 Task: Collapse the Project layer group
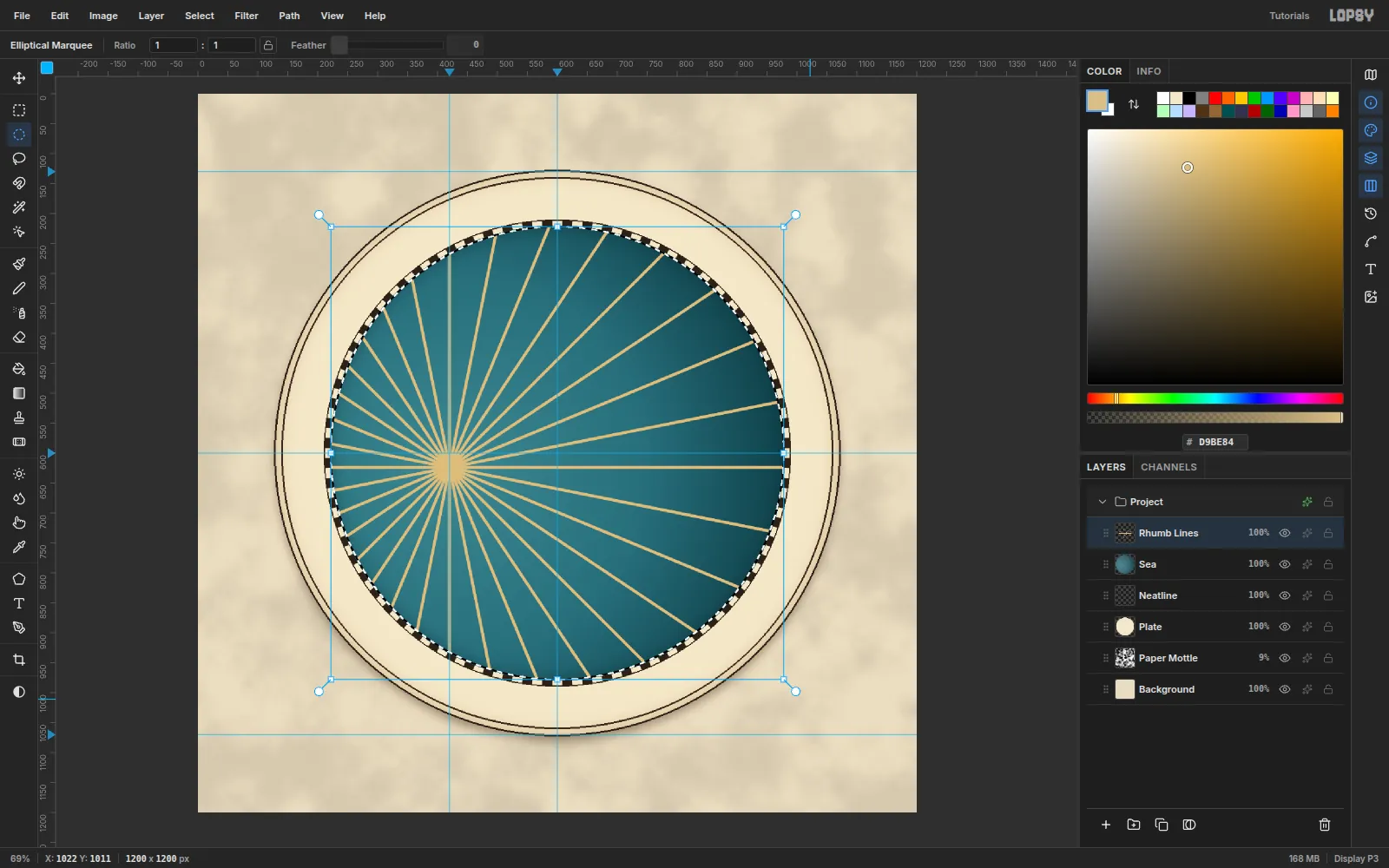click(1103, 502)
